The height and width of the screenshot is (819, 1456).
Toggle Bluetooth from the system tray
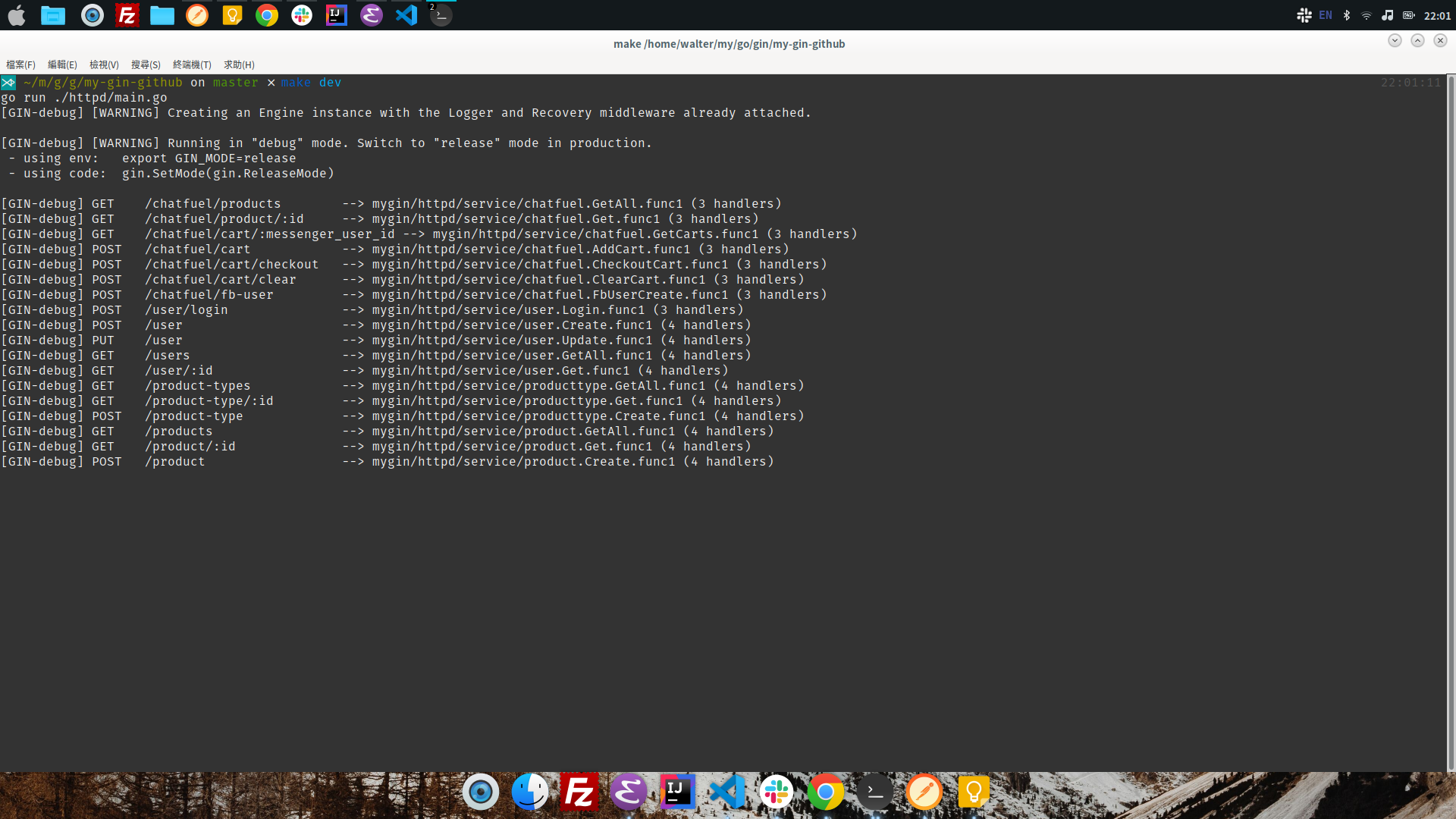1347,15
